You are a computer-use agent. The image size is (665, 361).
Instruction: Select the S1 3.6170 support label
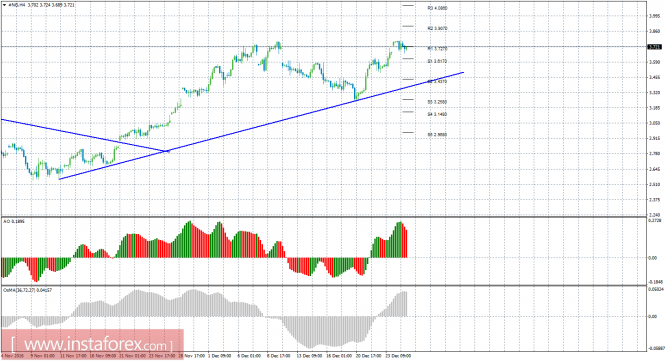[x=437, y=62]
